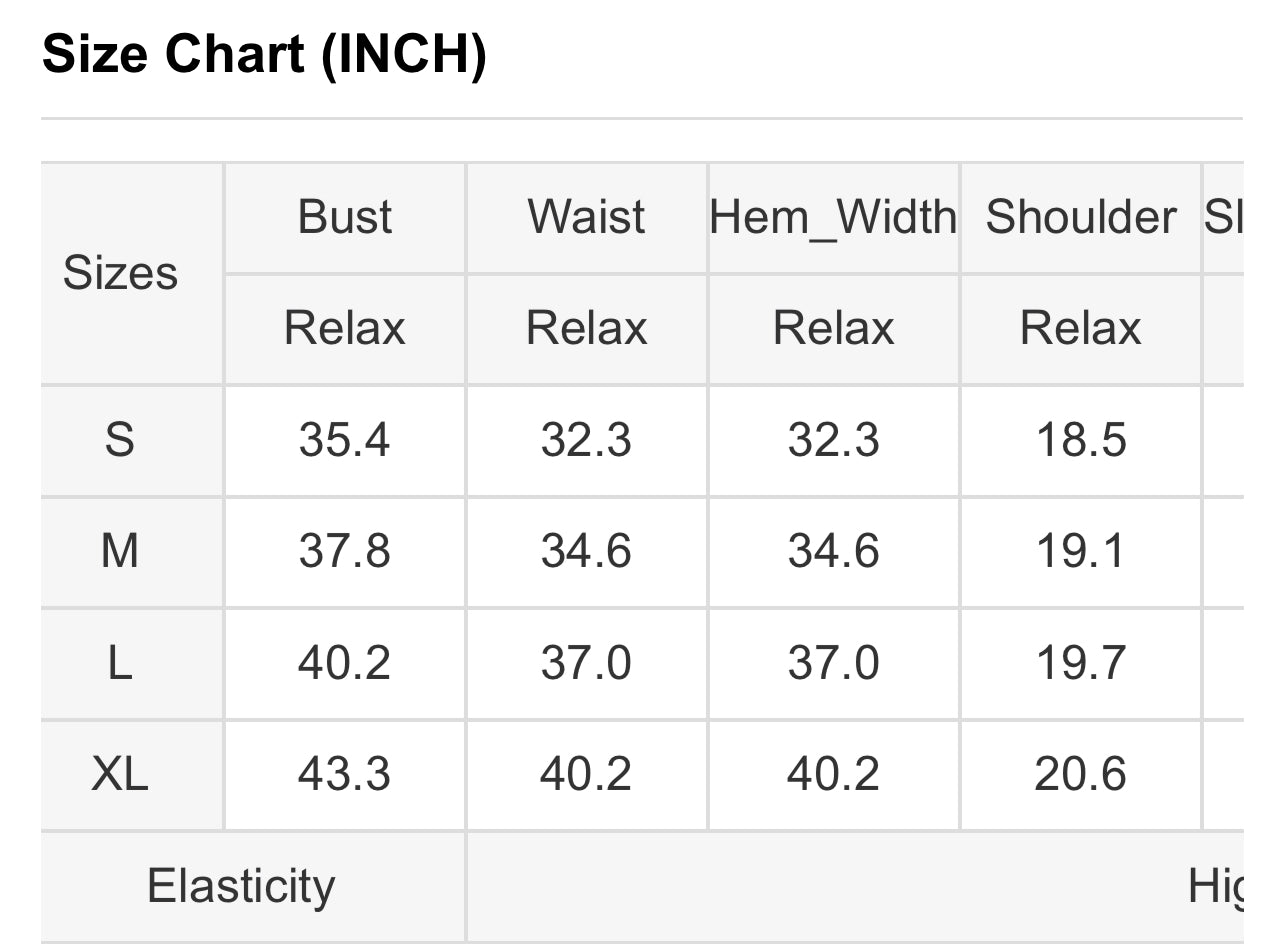The image size is (1284, 950).
Task: Select the M size row label
Action: [120, 551]
